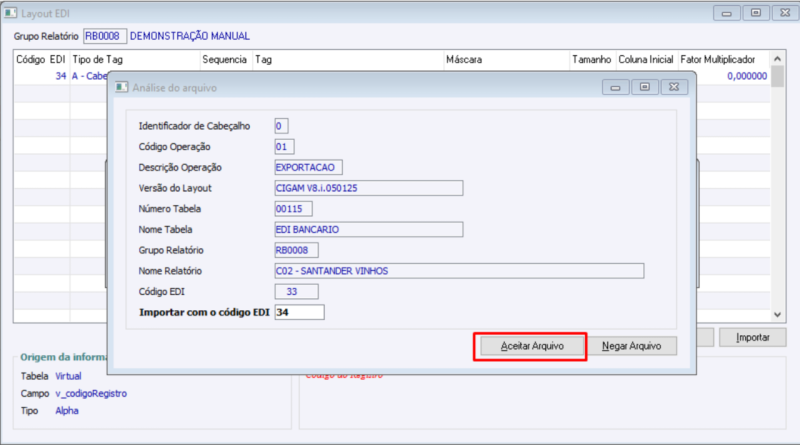Image resolution: width=800 pixels, height=445 pixels.
Task: Maximize the Layout EDI window
Action: 756,13
